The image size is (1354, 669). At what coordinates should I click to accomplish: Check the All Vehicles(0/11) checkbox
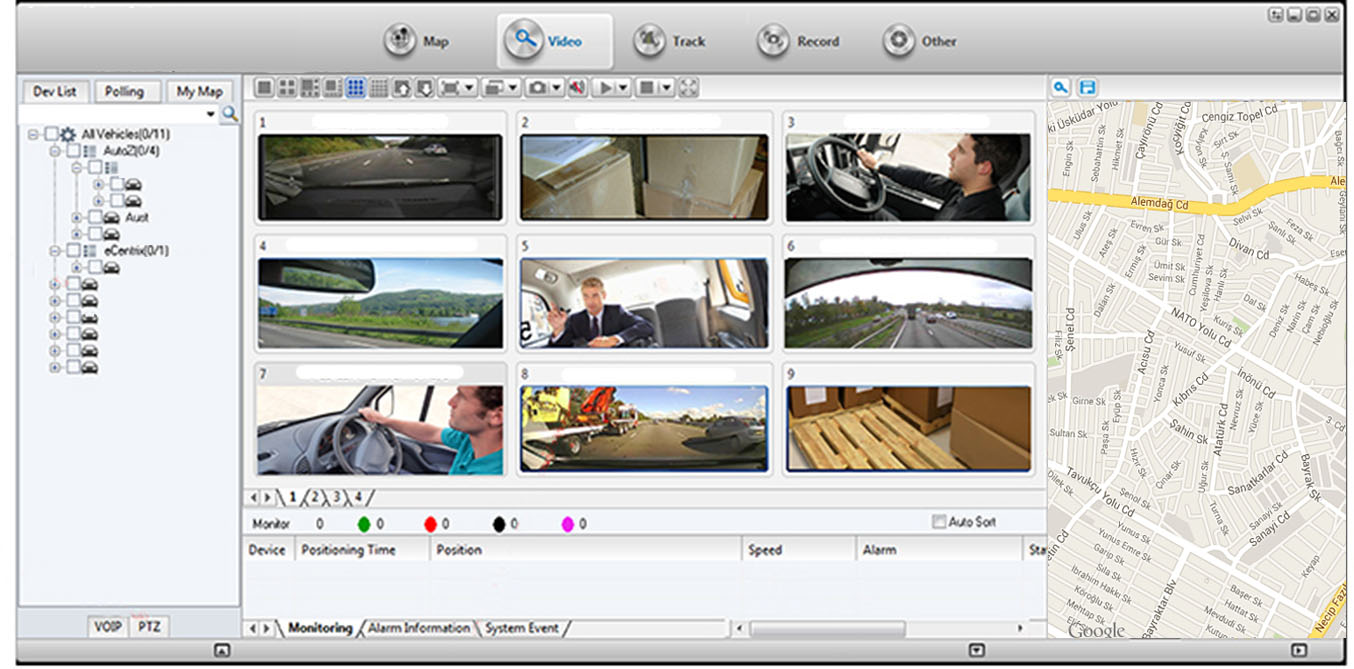[51, 134]
